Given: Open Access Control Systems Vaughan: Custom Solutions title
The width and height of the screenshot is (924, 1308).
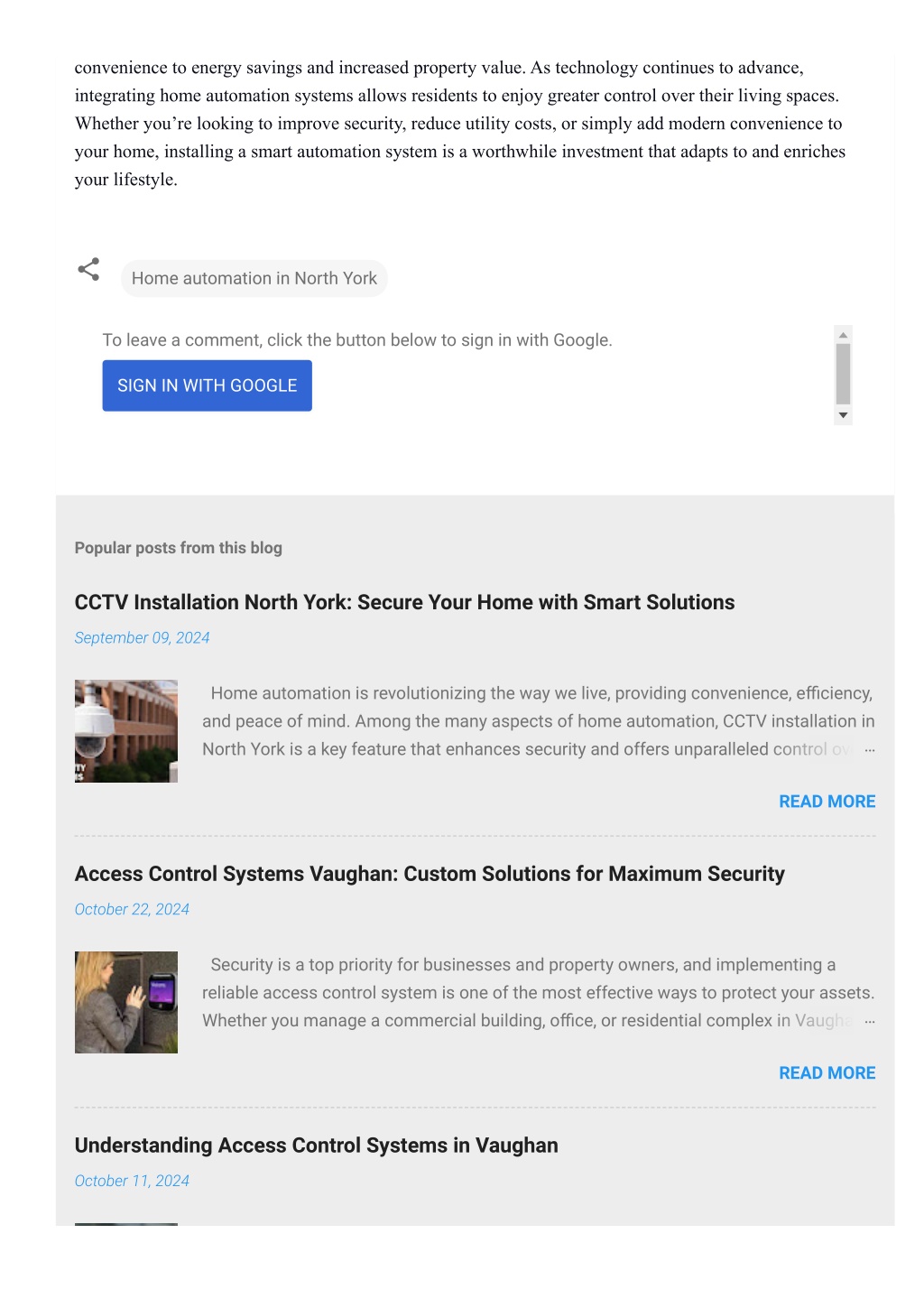Looking at the screenshot, I should click(430, 875).
